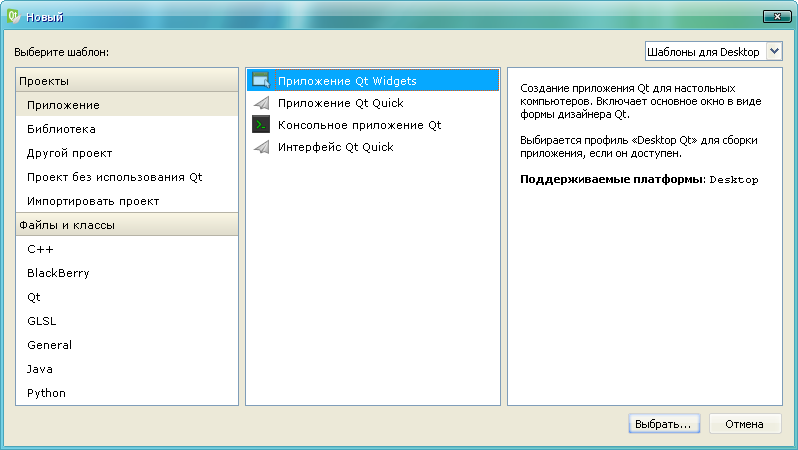Viewport: 798px width, 450px height.
Task: Click the 'Проекты' section header
Action: (127, 80)
